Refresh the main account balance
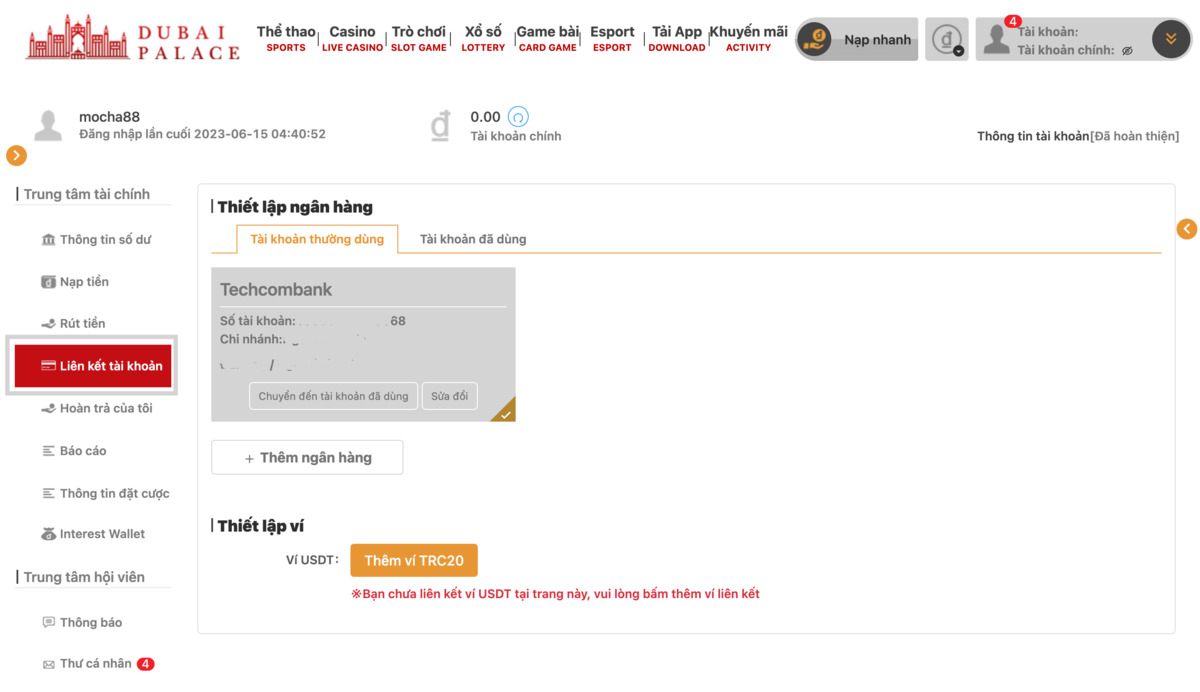Screen dimensions: 1200x692 [518, 117]
